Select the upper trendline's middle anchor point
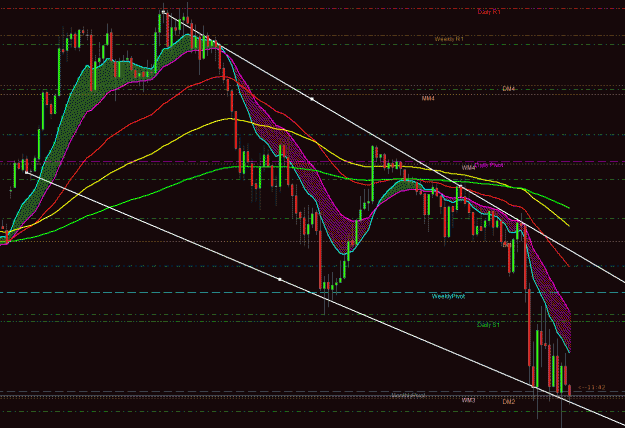 pos(312,98)
